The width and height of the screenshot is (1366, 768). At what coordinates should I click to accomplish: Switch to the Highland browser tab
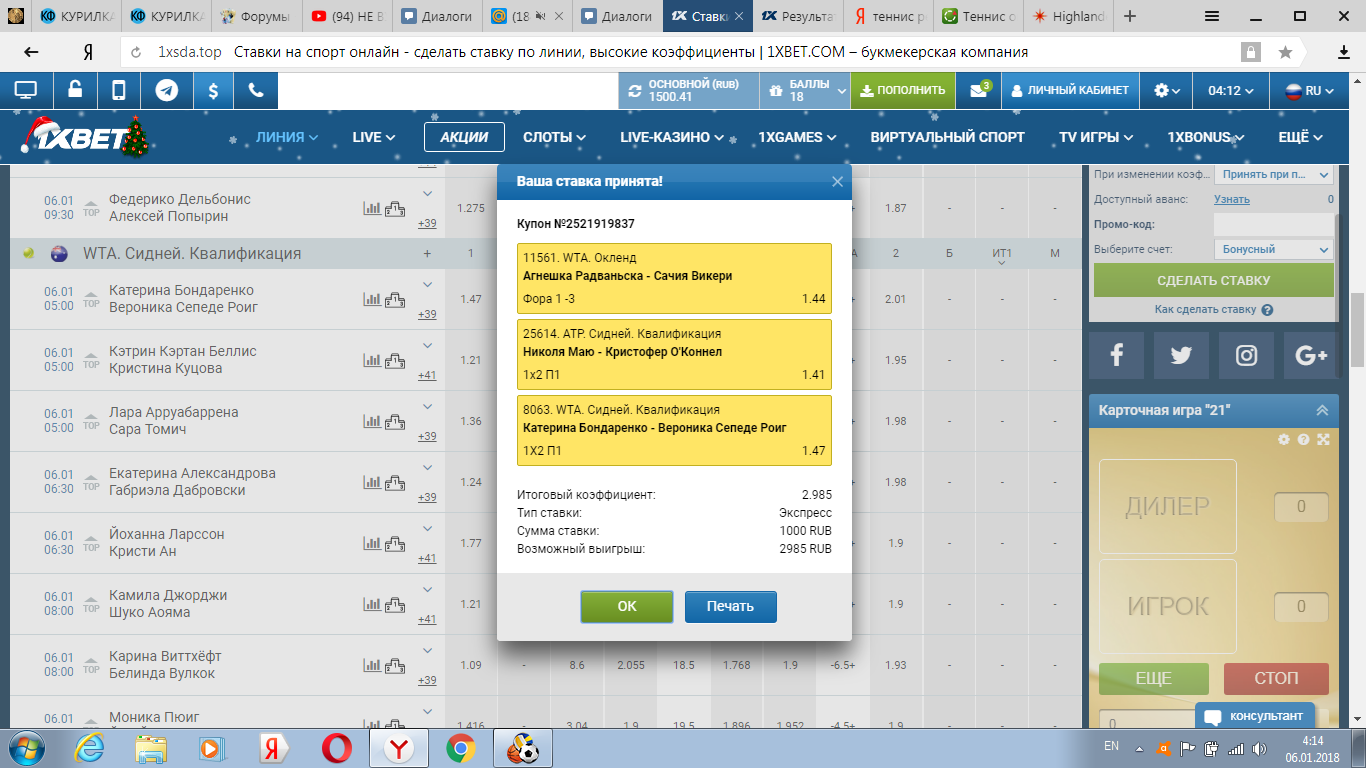1068,16
